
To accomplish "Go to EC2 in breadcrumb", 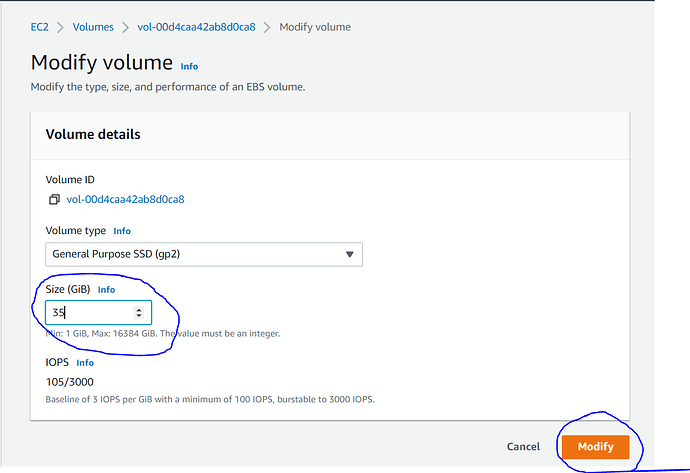I will (39, 27).
